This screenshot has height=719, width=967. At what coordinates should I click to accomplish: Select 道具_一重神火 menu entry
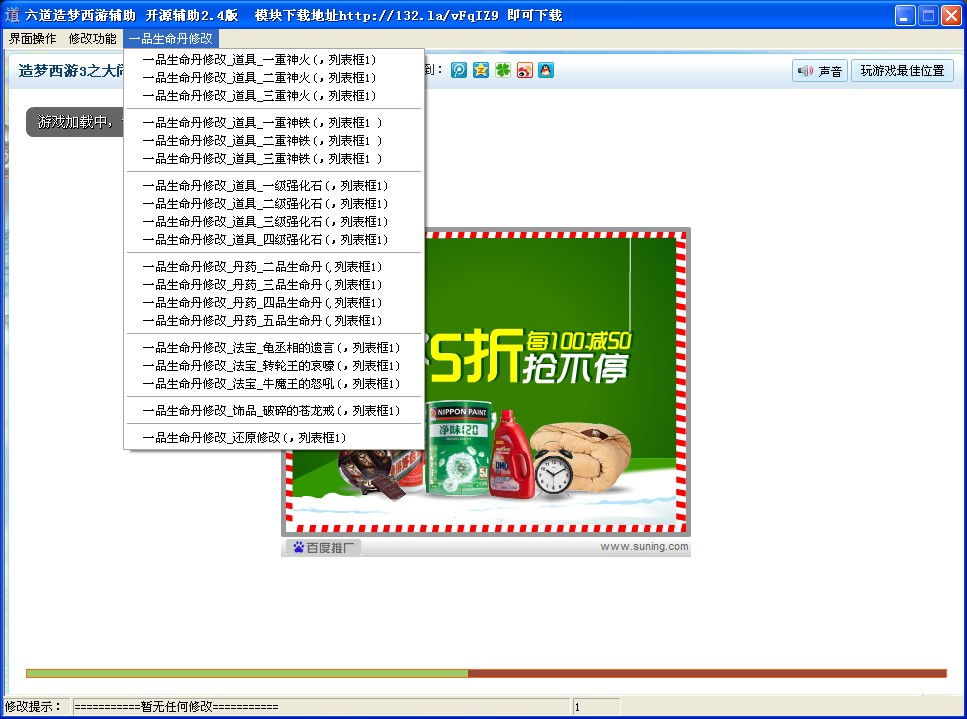(274, 60)
